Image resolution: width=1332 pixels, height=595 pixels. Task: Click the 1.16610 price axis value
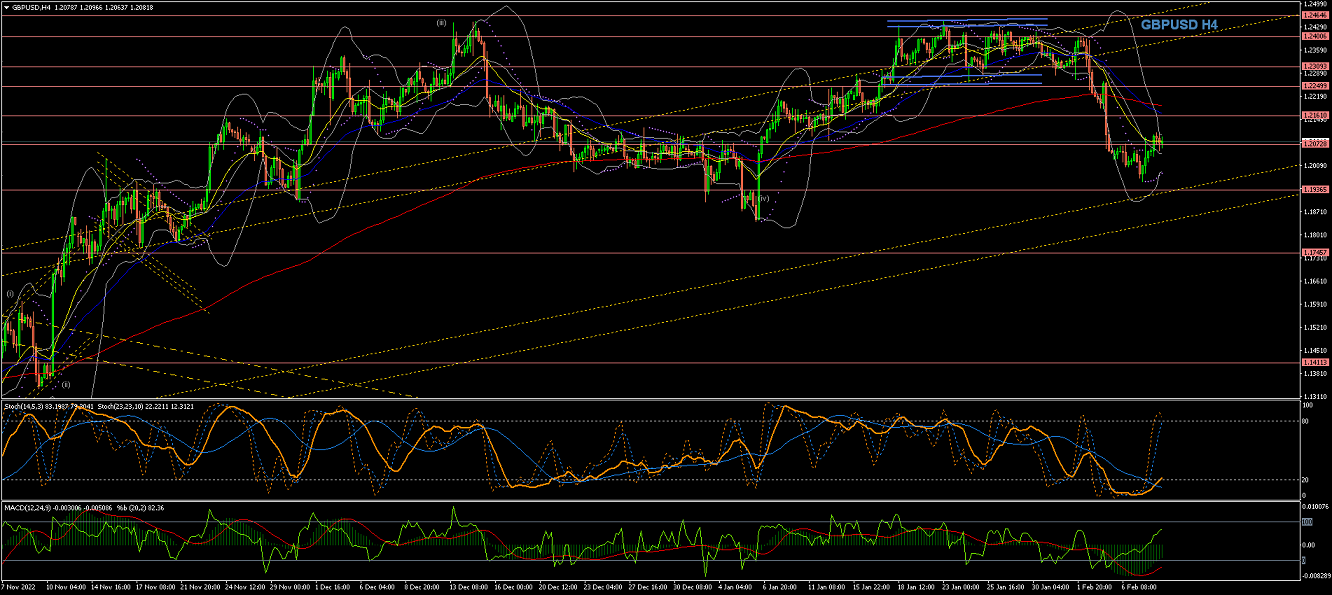pyautogui.click(x=1316, y=281)
